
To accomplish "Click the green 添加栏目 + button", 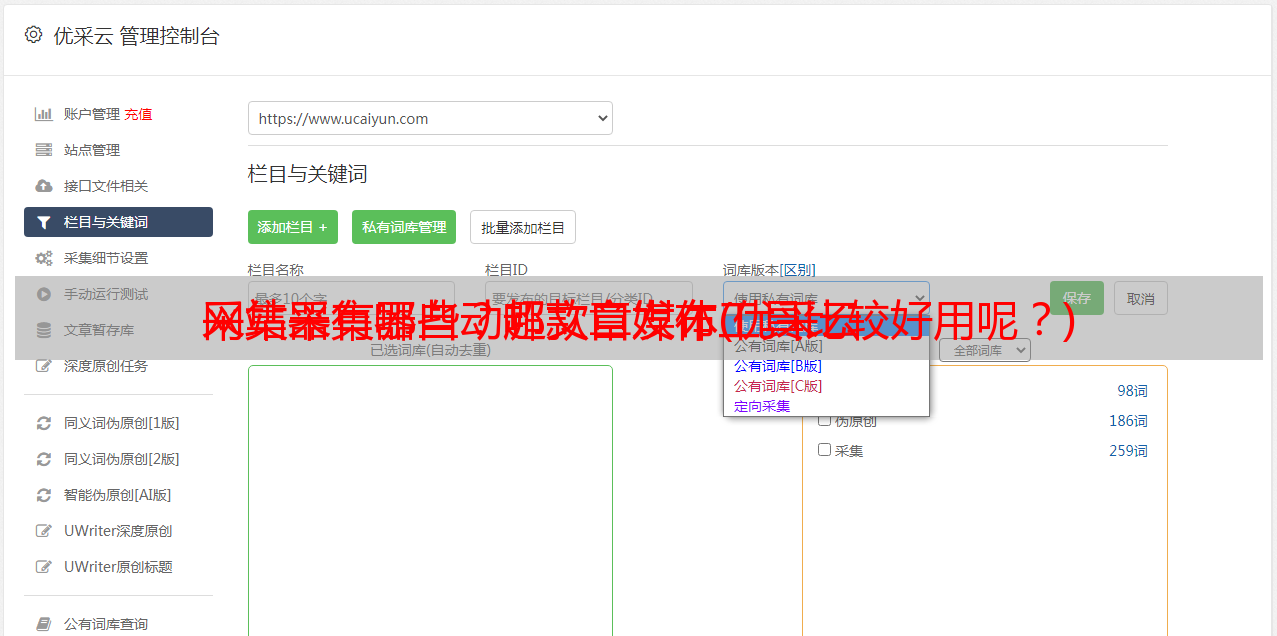I will [293, 227].
